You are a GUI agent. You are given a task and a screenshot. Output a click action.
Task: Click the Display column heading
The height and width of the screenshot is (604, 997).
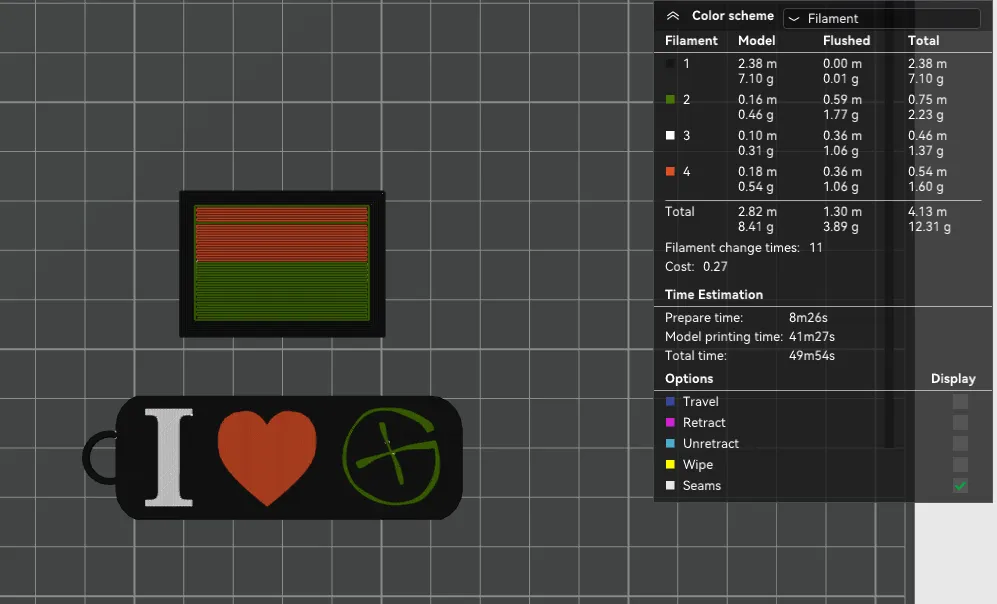point(953,378)
